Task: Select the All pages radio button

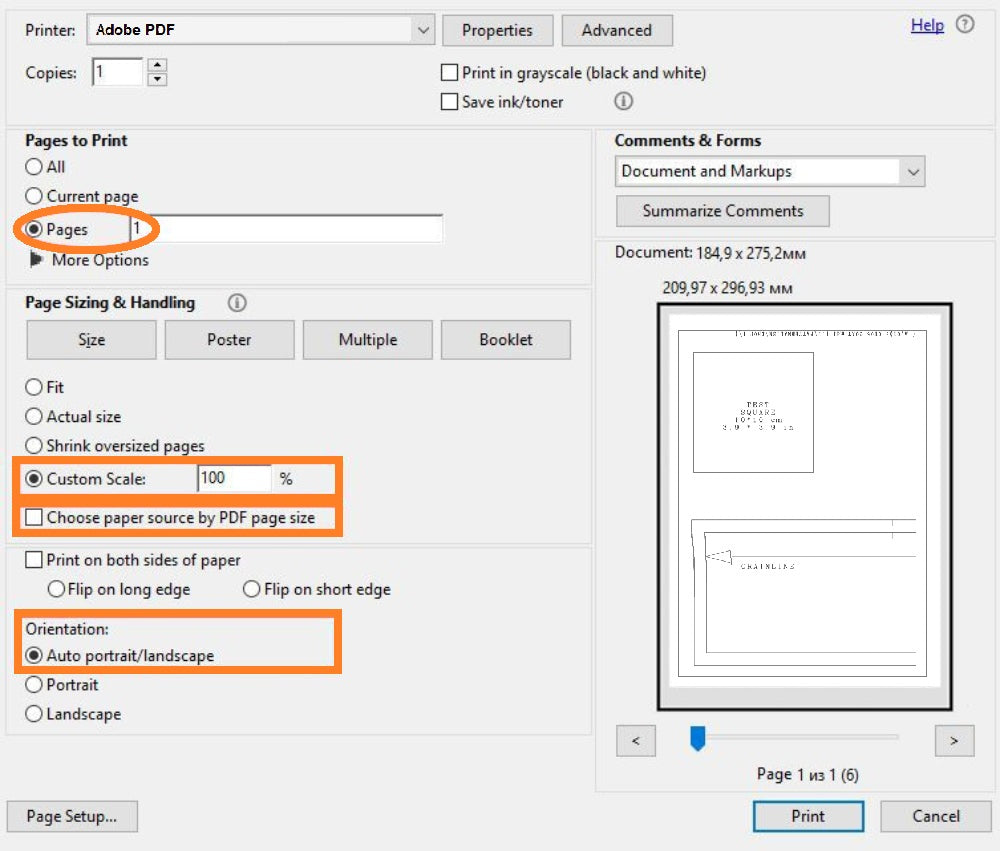Action: [34, 166]
